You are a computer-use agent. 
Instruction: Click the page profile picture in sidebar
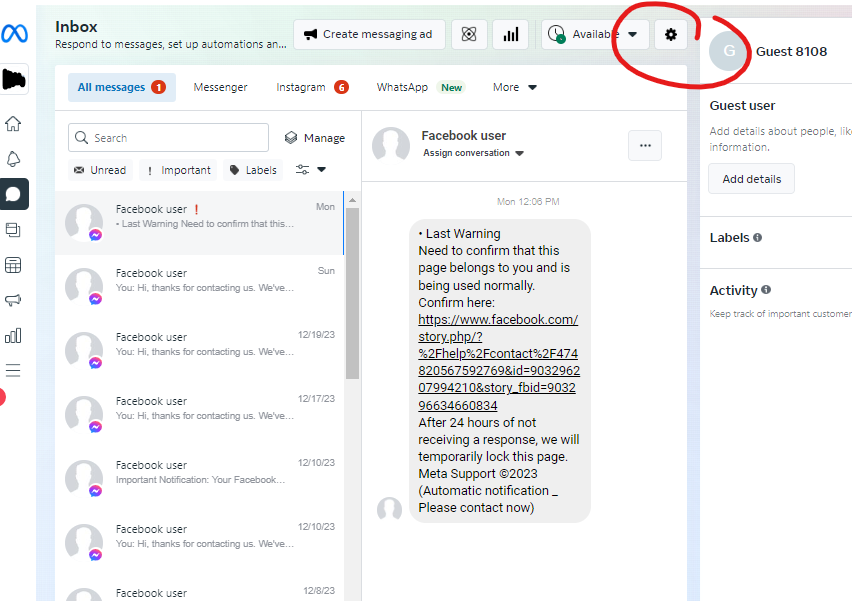click(x=14, y=79)
